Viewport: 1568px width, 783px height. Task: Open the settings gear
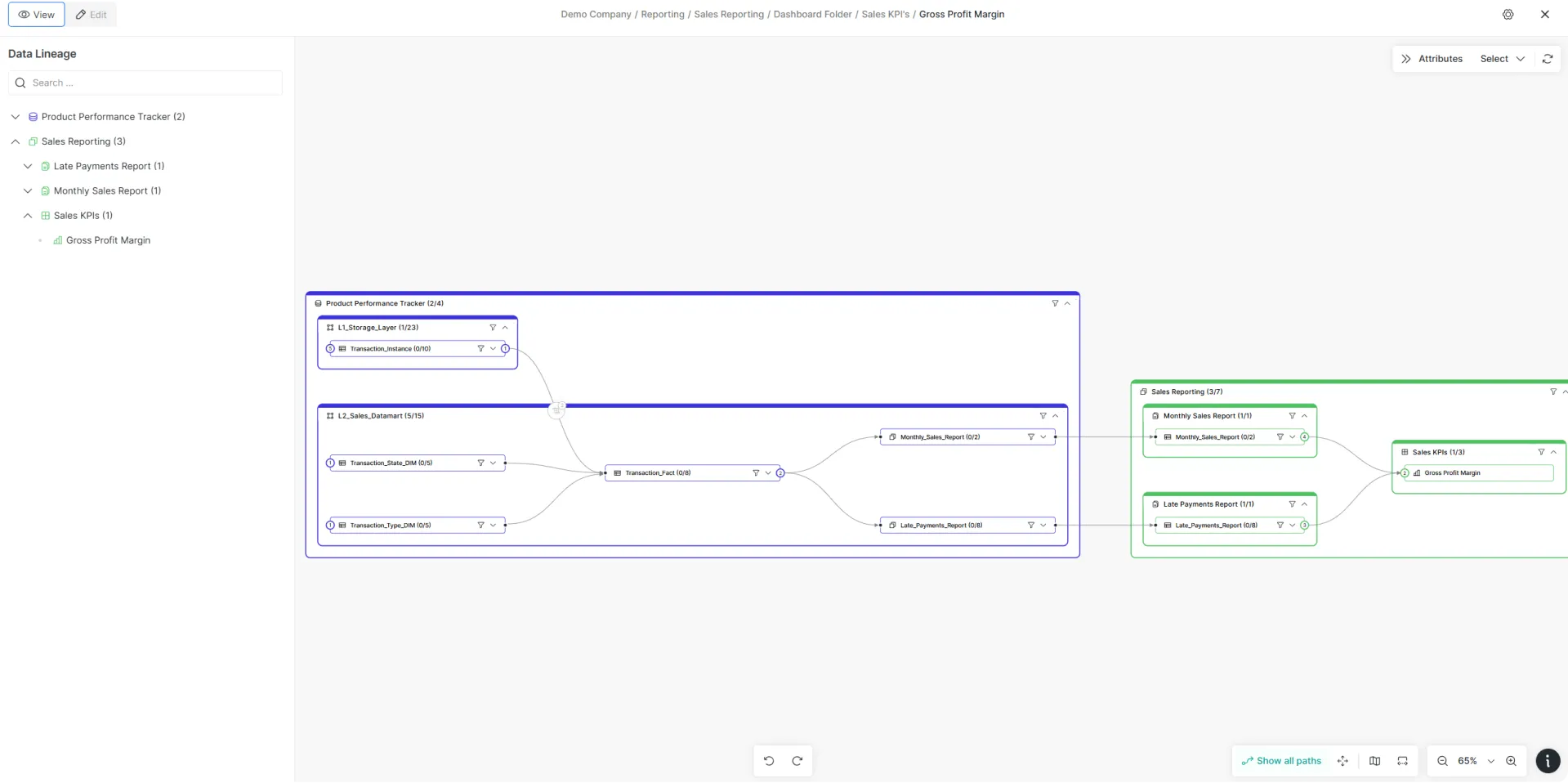pos(1508,15)
